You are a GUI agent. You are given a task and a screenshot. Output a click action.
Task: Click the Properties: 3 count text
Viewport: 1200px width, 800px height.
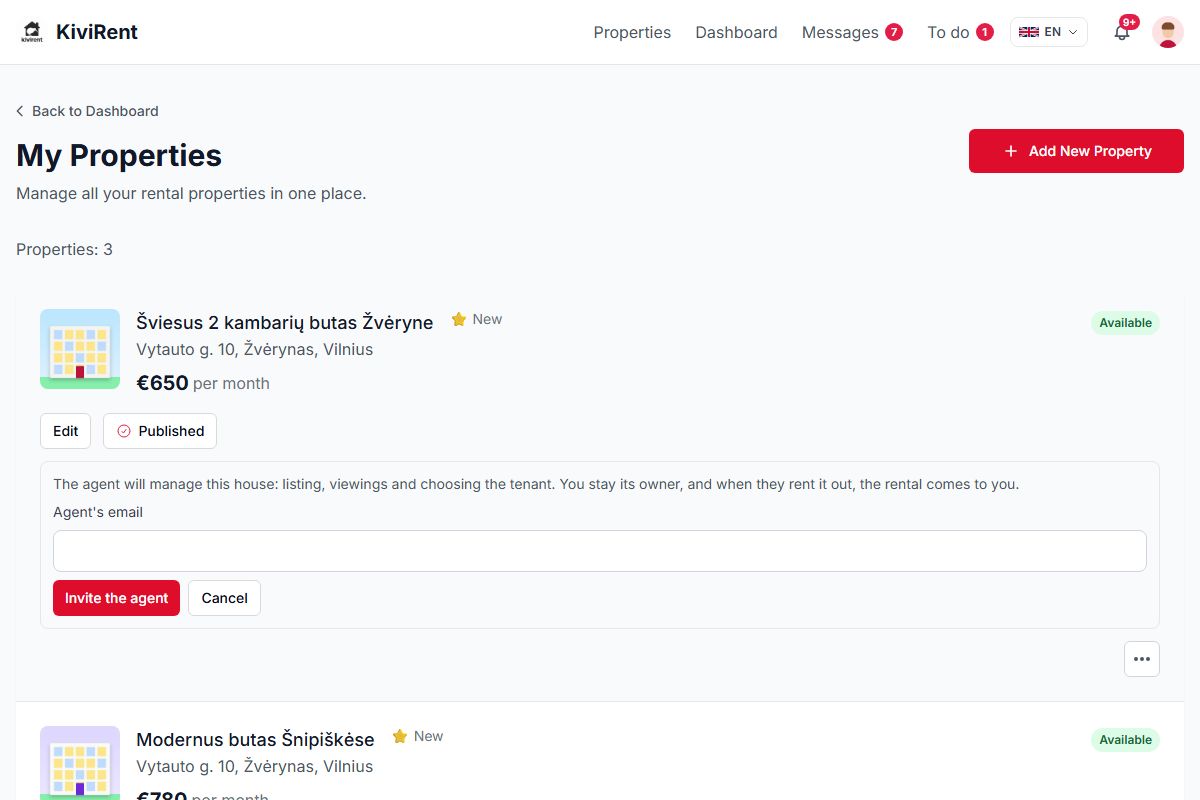(x=64, y=249)
